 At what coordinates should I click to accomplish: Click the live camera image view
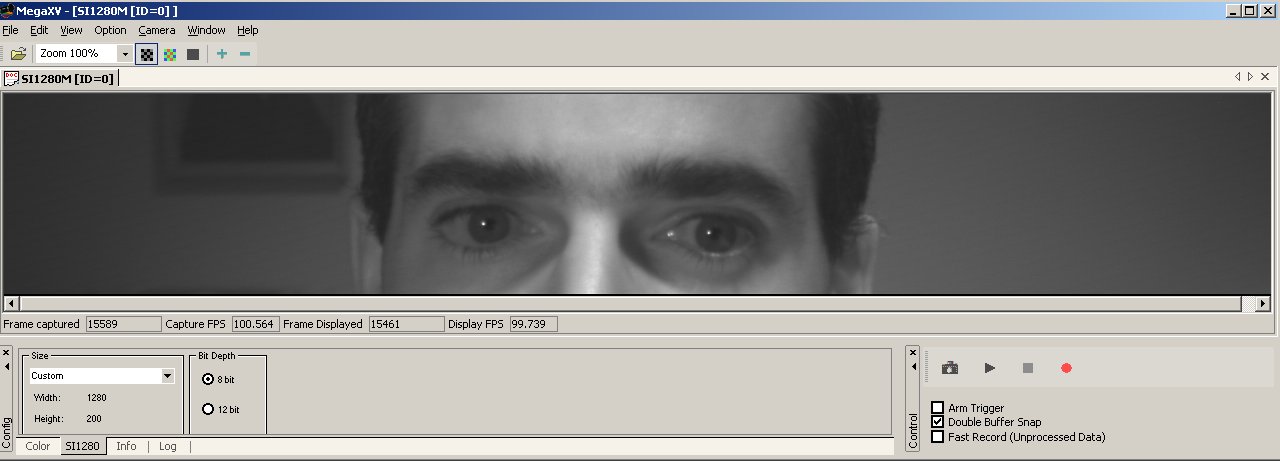636,194
